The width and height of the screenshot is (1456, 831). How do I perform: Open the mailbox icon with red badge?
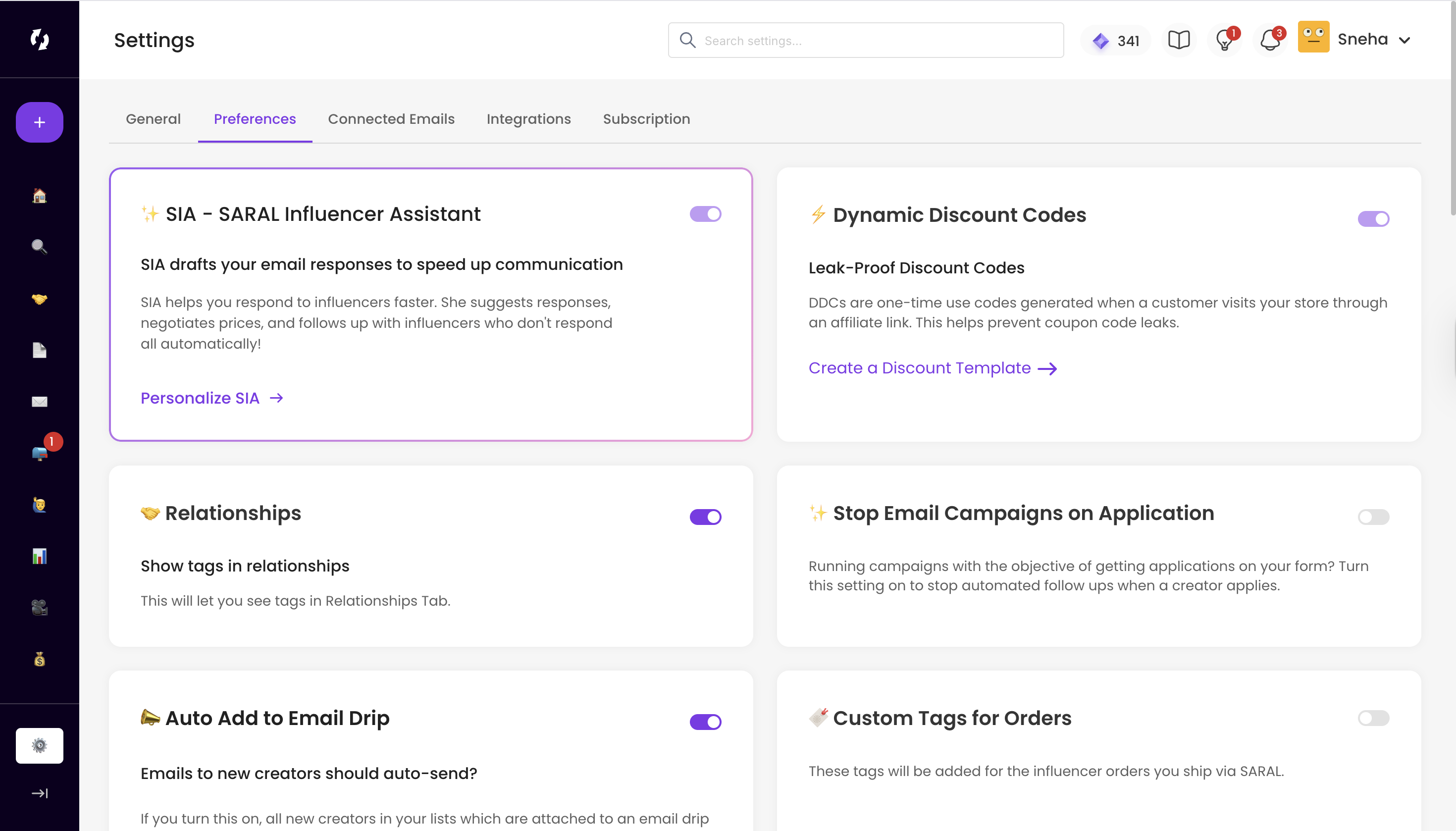40,453
